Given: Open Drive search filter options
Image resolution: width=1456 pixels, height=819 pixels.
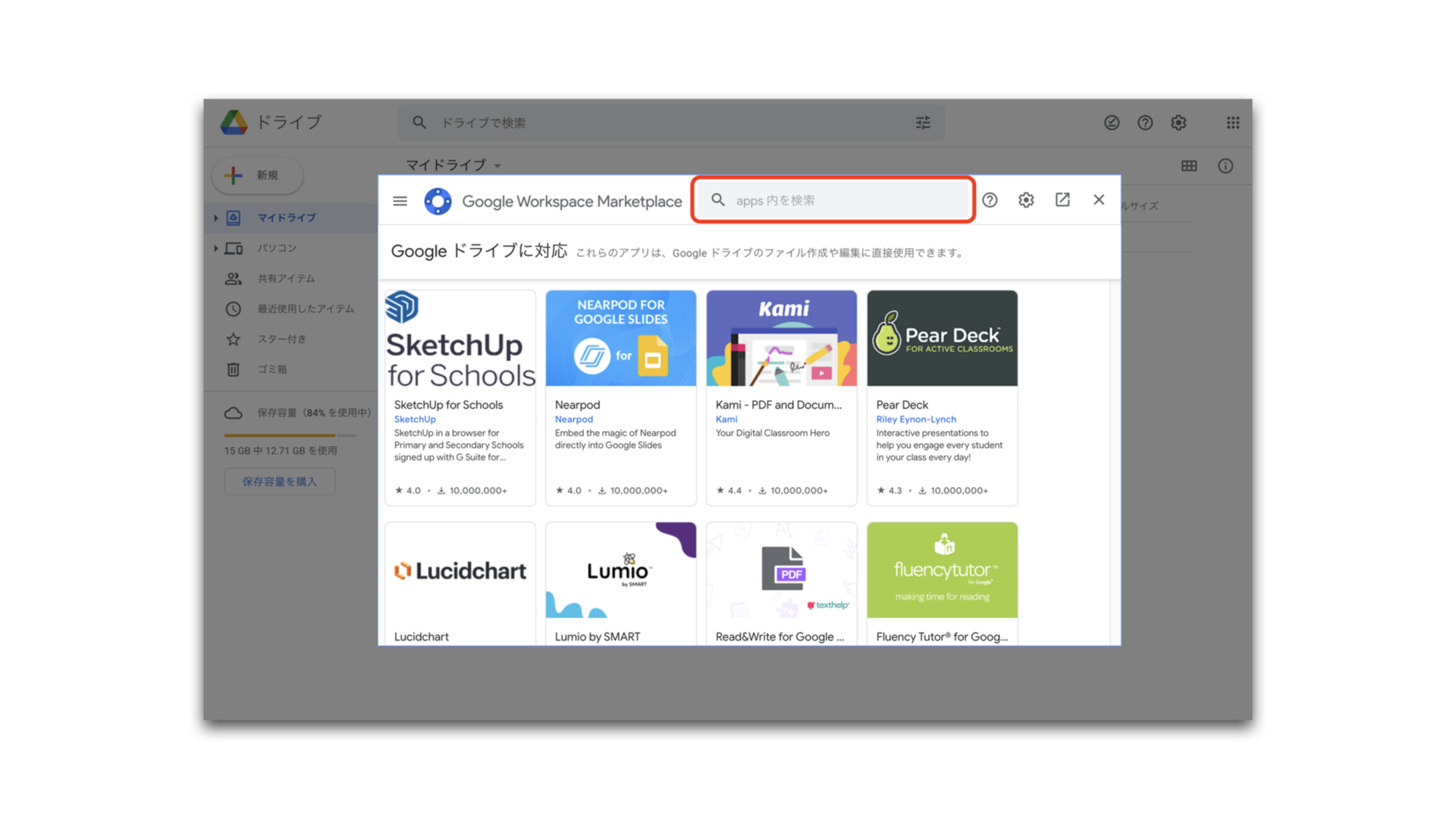Looking at the screenshot, I should tap(923, 122).
